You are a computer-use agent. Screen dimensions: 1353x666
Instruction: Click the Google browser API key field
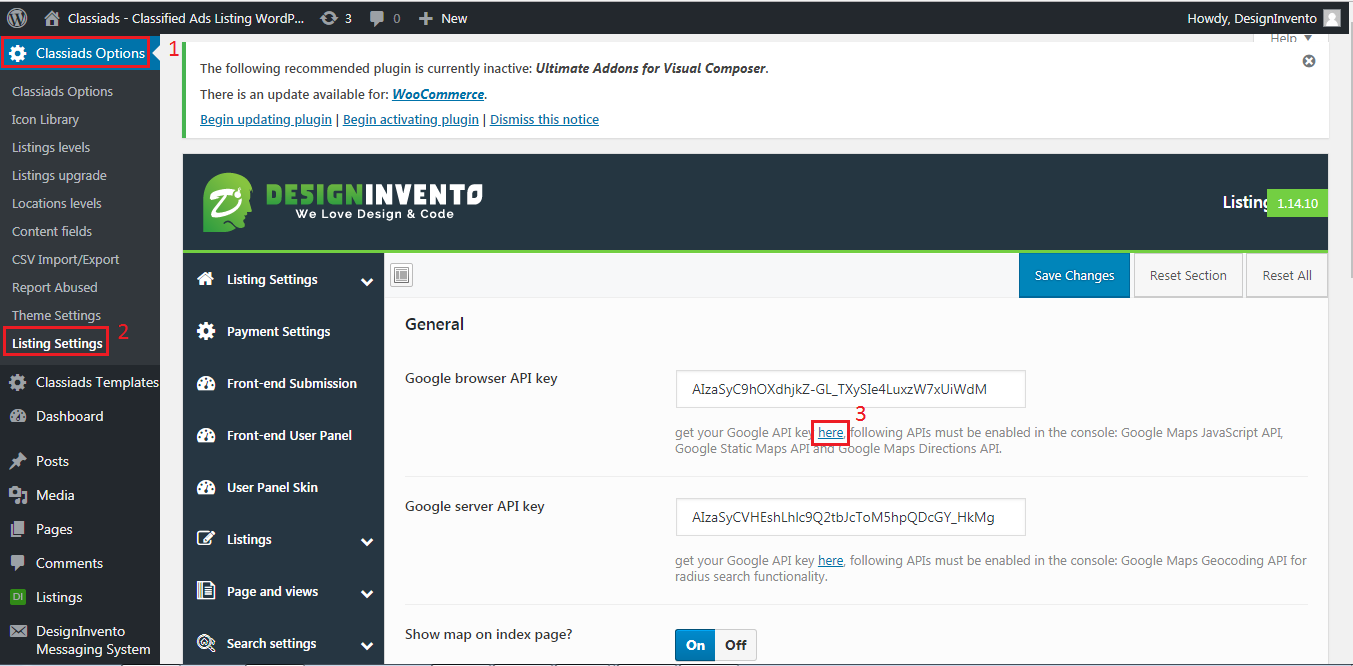point(851,389)
